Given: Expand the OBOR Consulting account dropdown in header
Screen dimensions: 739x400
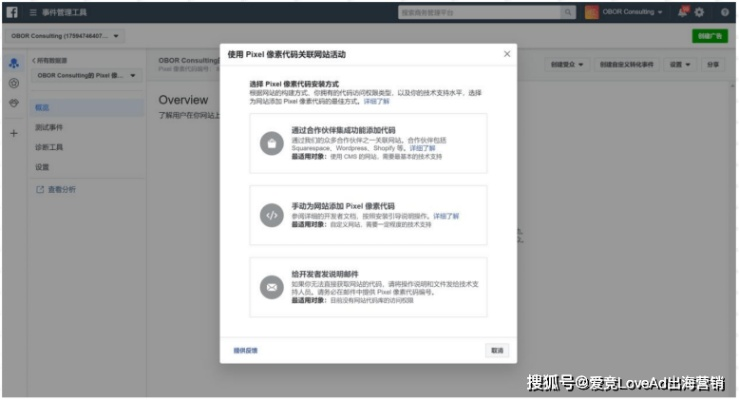Looking at the screenshot, I should 632,12.
